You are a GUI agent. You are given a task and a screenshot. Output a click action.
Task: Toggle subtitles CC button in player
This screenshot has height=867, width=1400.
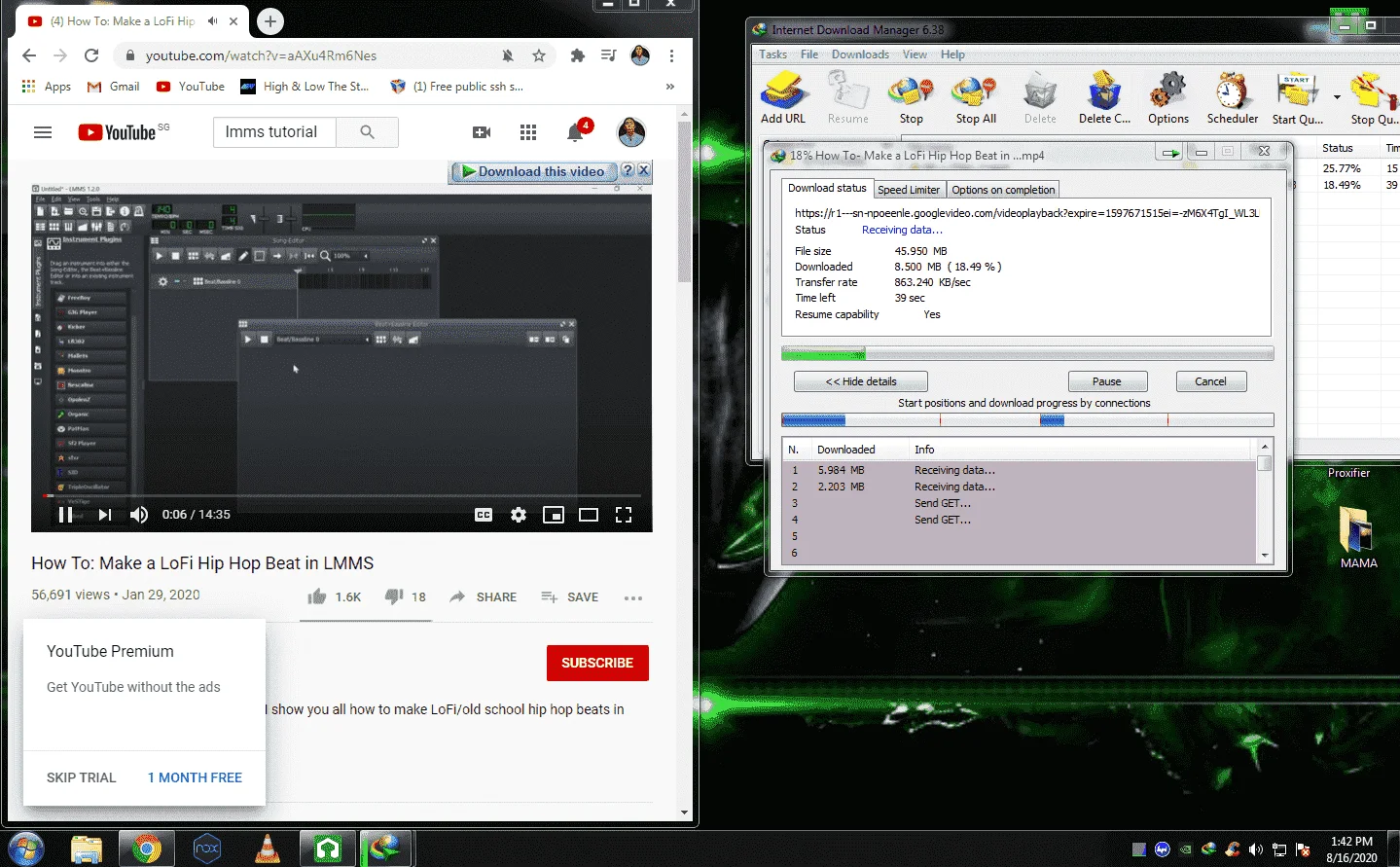[x=484, y=515]
